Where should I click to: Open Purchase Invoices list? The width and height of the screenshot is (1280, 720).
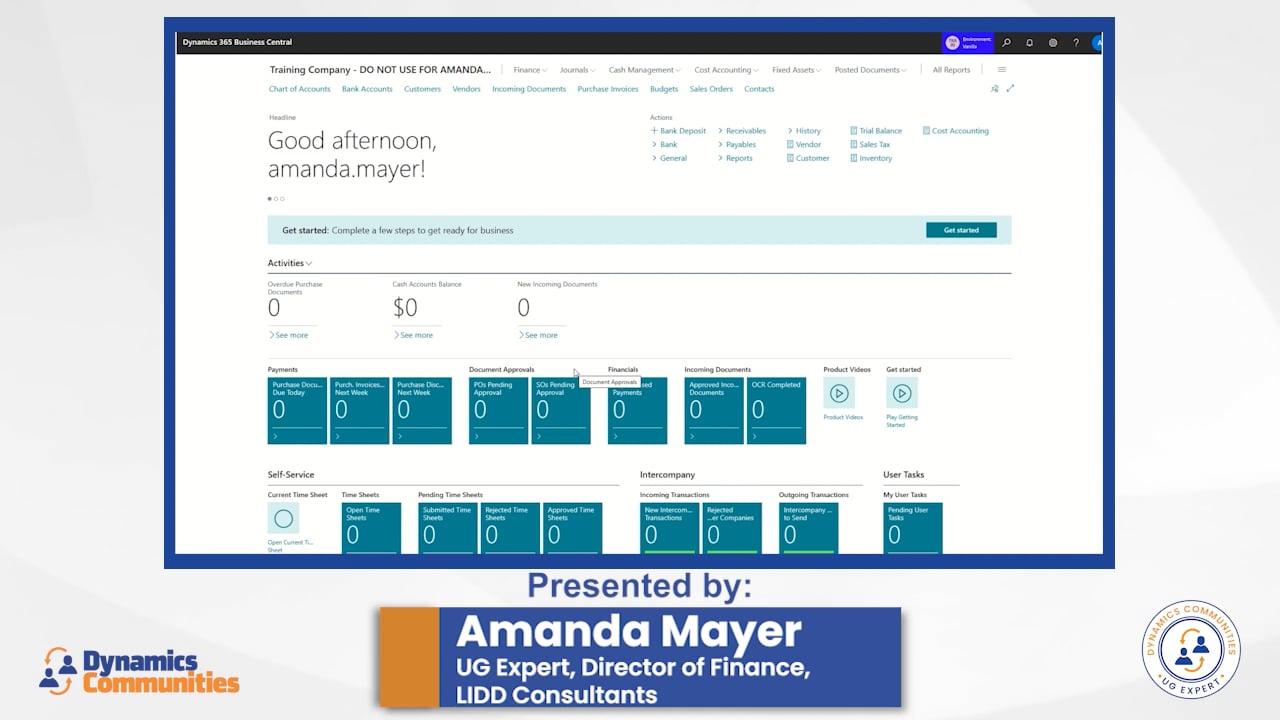pyautogui.click(x=608, y=89)
